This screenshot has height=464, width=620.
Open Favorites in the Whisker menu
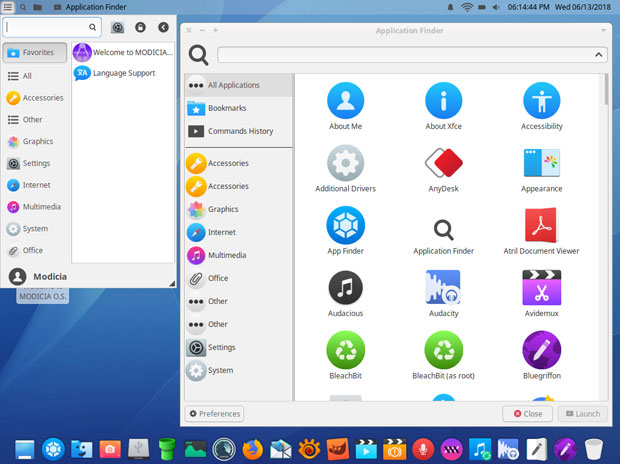pos(35,52)
